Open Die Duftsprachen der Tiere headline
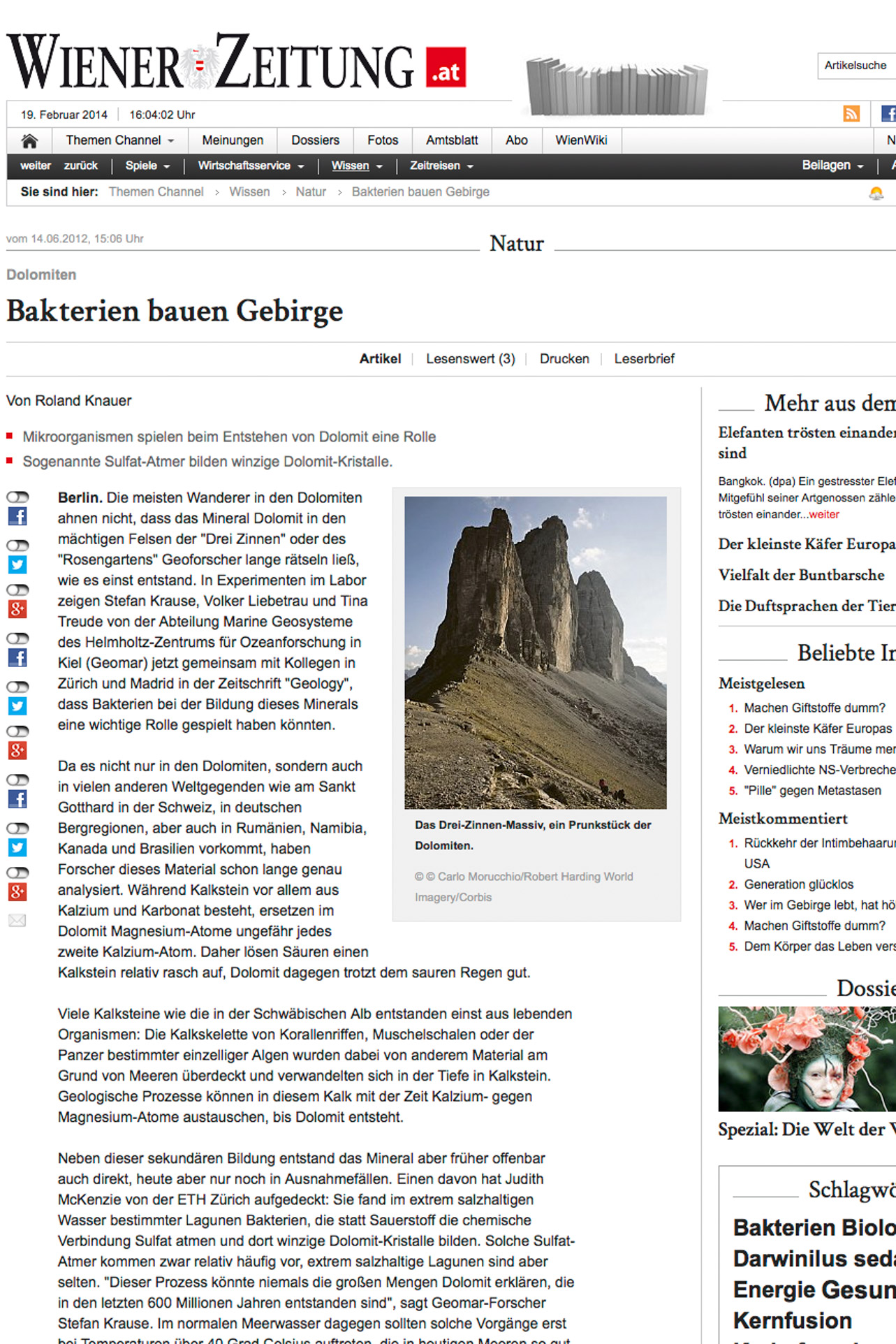 click(807, 606)
